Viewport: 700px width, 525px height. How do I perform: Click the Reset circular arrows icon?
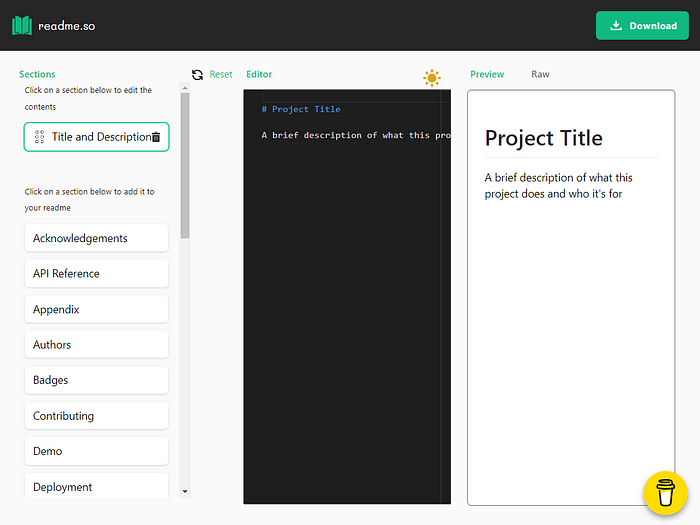[x=197, y=75]
